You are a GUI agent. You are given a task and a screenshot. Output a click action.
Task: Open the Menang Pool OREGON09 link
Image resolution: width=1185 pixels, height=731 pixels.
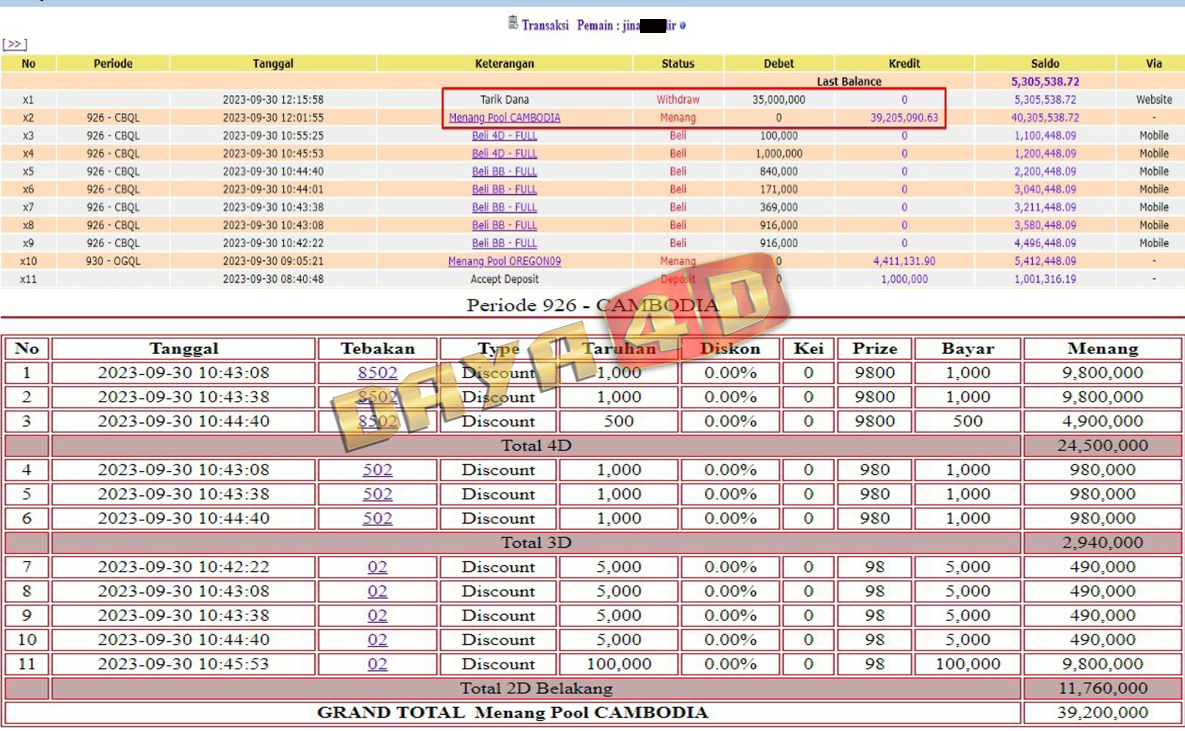click(504, 262)
